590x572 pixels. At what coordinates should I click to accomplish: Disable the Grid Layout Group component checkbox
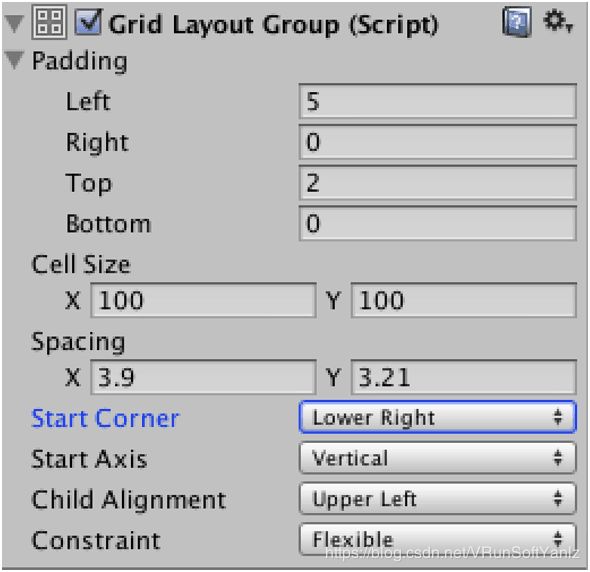coord(88,22)
